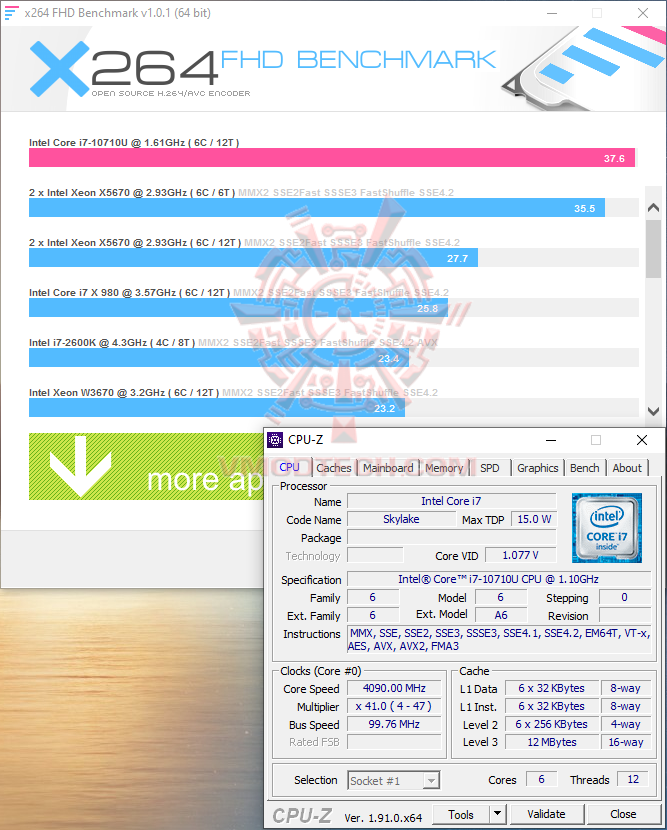Viewport: 667px width, 830px height.
Task: Click the CPU-Z window title icon
Action: (275, 439)
